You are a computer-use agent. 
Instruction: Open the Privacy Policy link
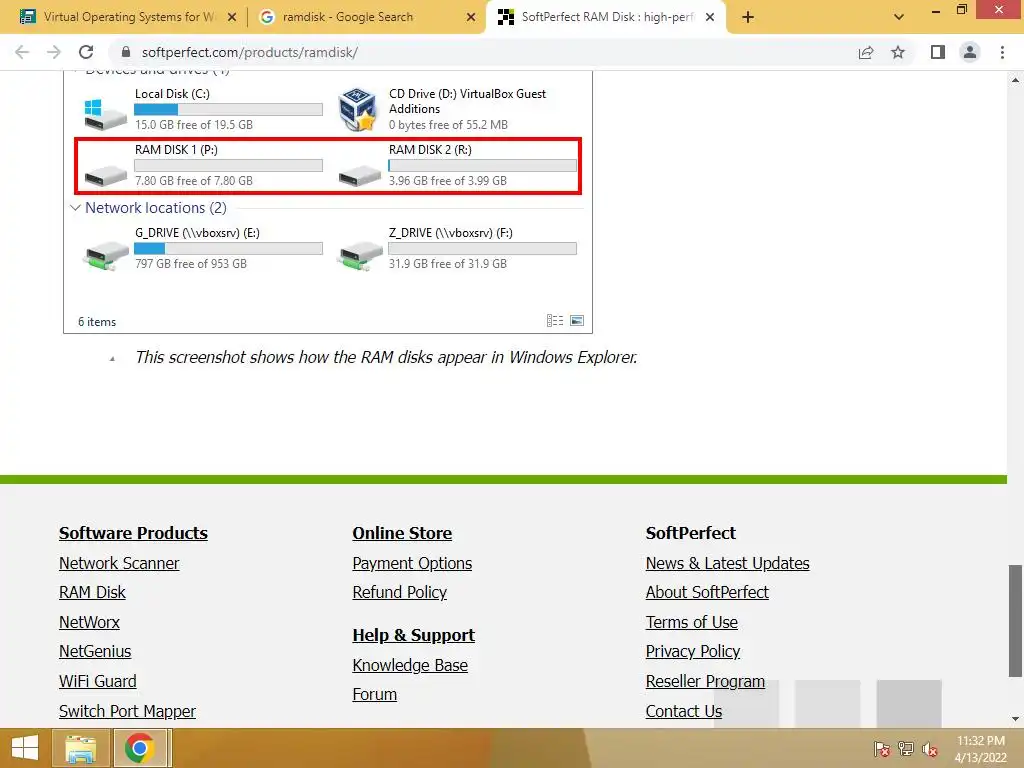point(693,651)
